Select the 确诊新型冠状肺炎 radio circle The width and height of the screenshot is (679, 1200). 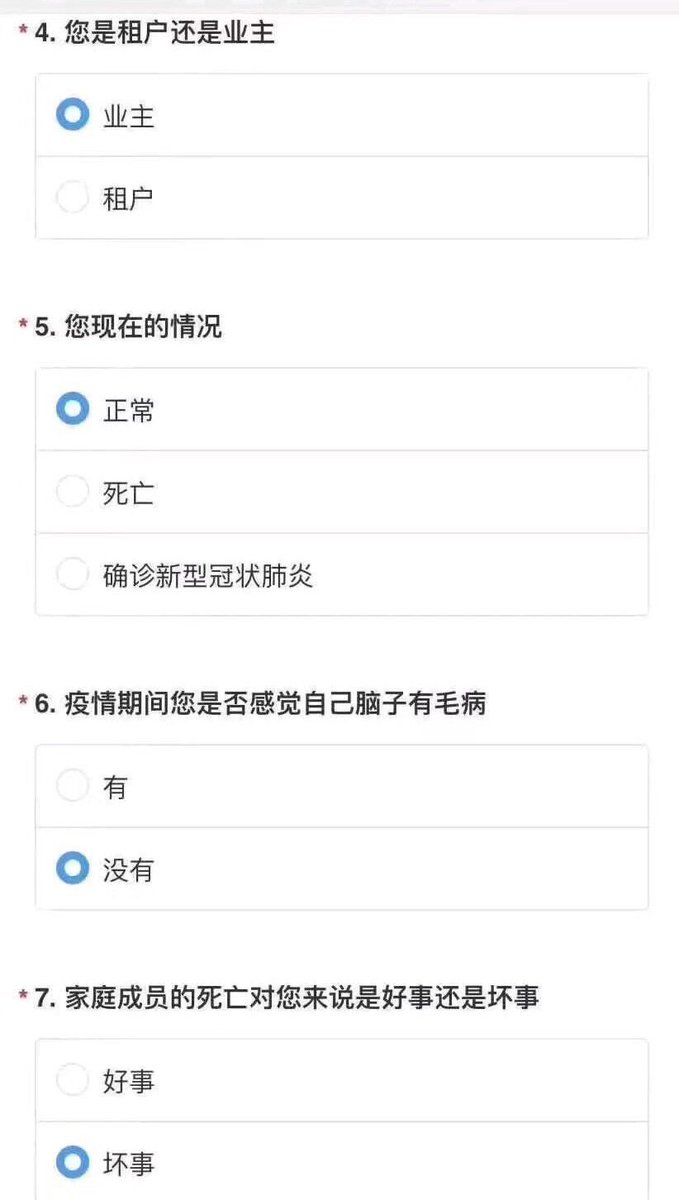[x=72, y=575]
